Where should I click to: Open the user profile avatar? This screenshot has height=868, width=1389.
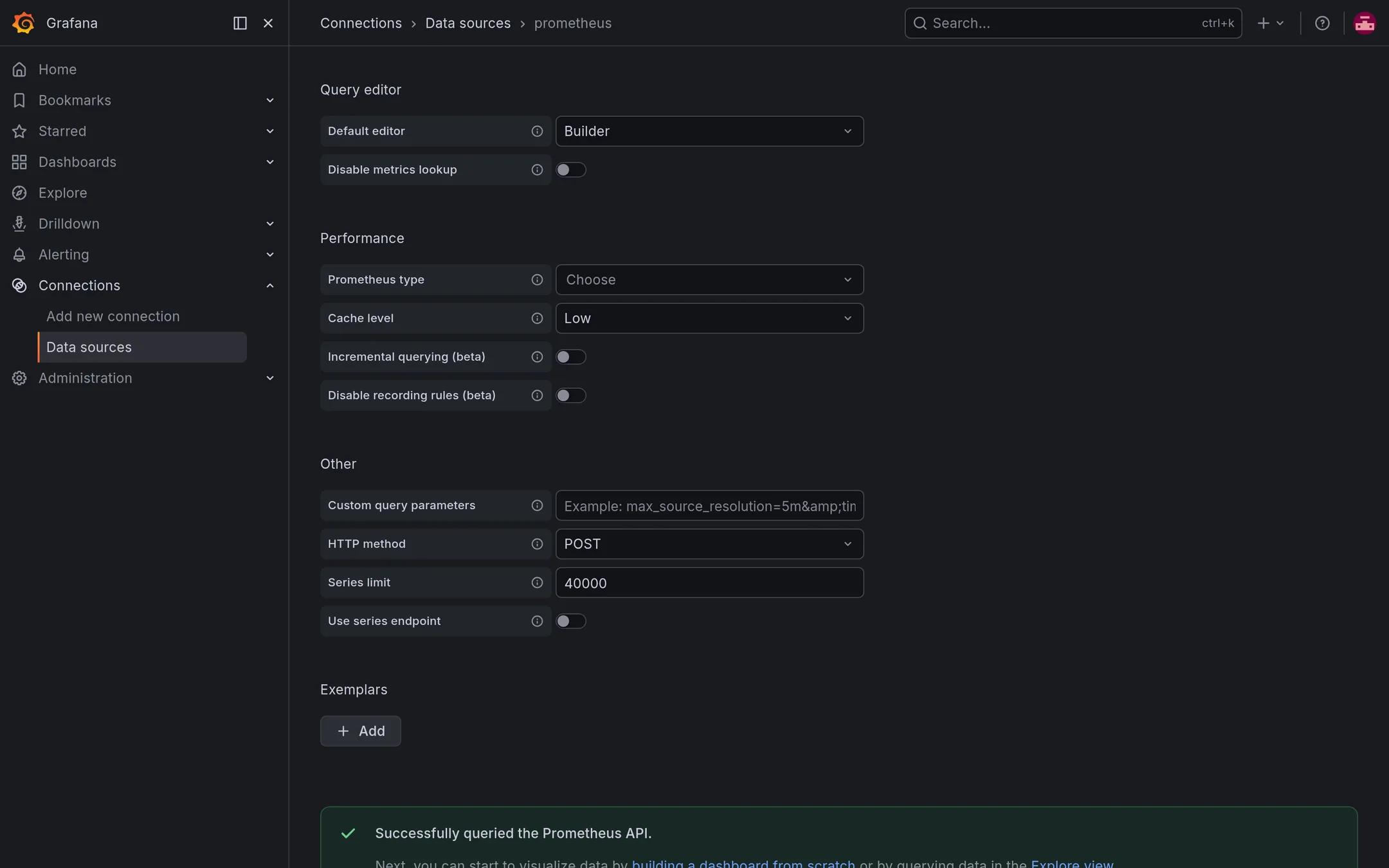coord(1365,23)
